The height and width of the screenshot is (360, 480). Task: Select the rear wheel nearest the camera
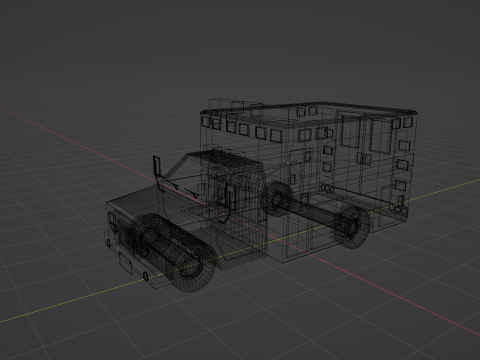point(352,227)
